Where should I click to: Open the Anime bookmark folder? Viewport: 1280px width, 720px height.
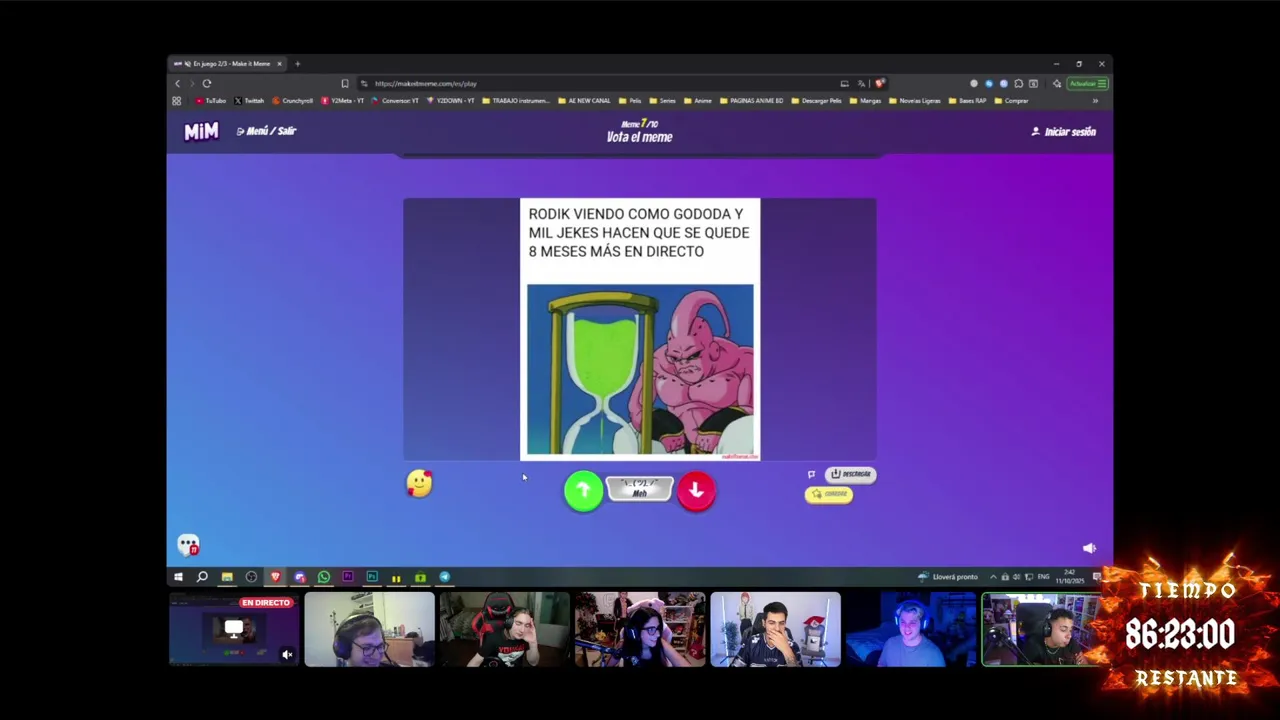tap(698, 101)
